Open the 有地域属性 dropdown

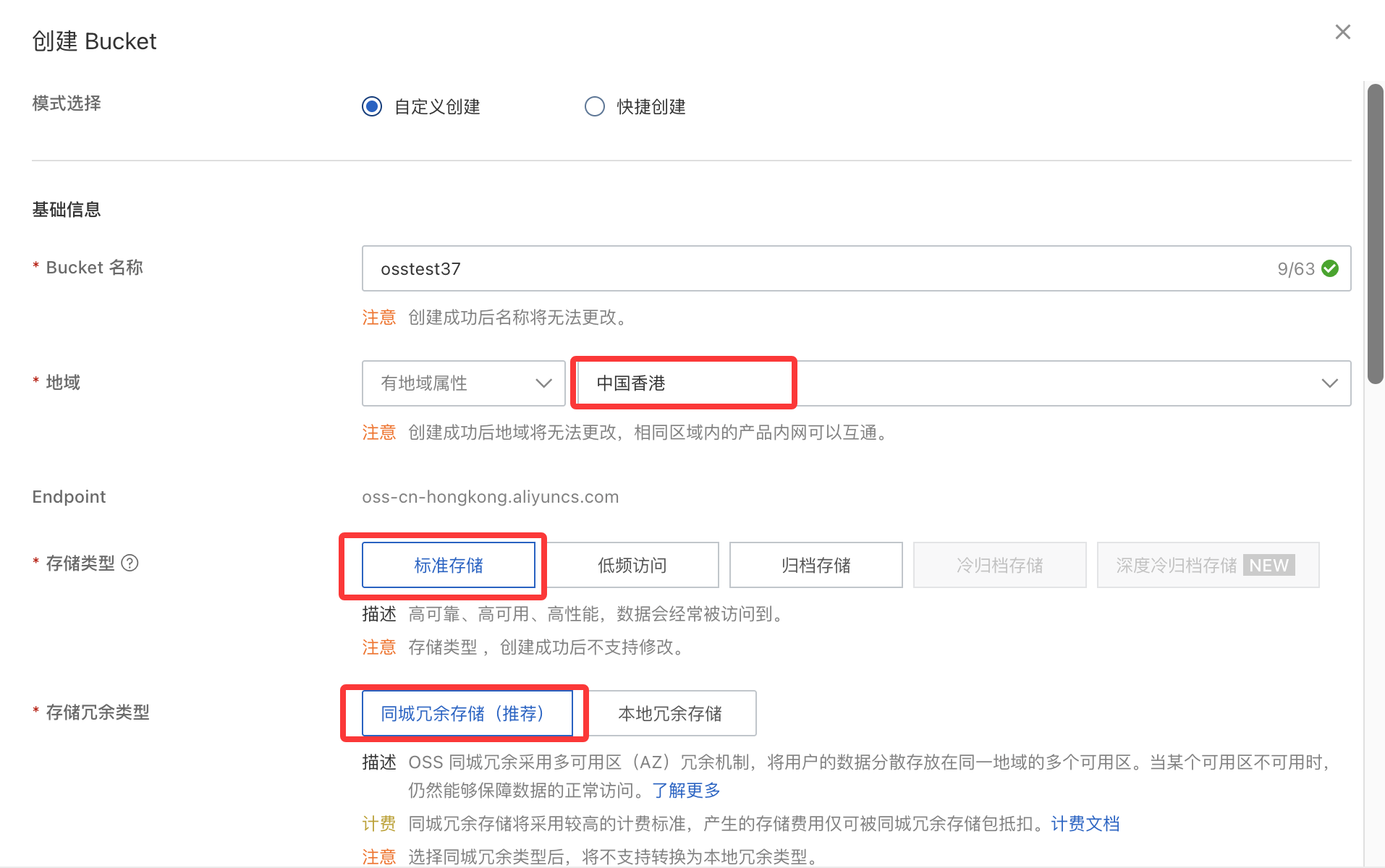click(x=464, y=383)
